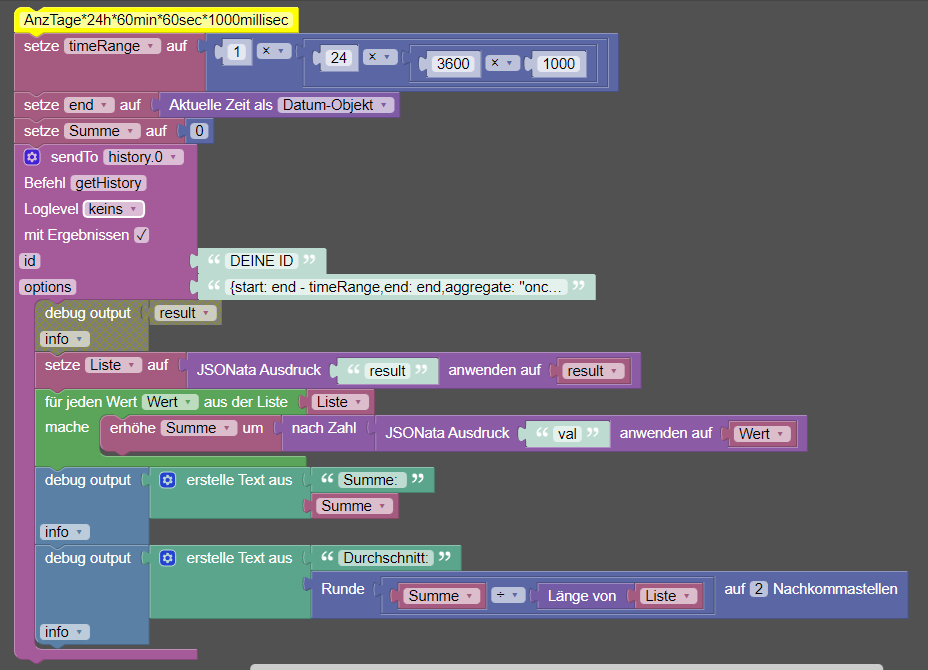The height and width of the screenshot is (670, 928).
Task: Open the history.0 instance dropdown
Action: tap(143, 157)
